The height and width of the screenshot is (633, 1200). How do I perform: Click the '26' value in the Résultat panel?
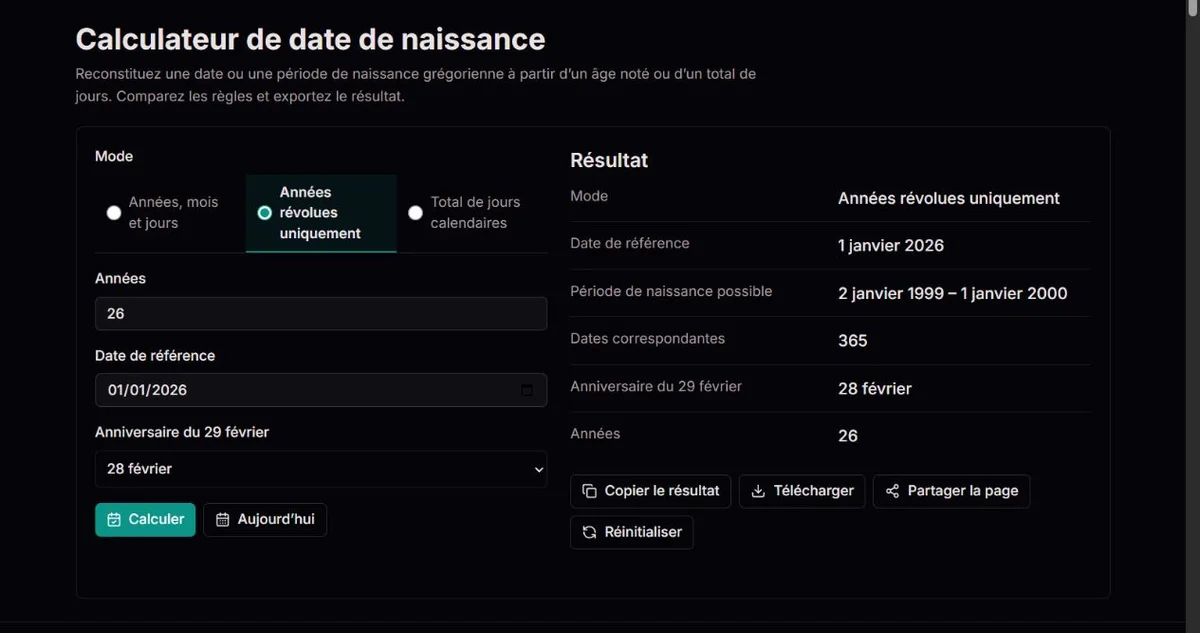848,436
